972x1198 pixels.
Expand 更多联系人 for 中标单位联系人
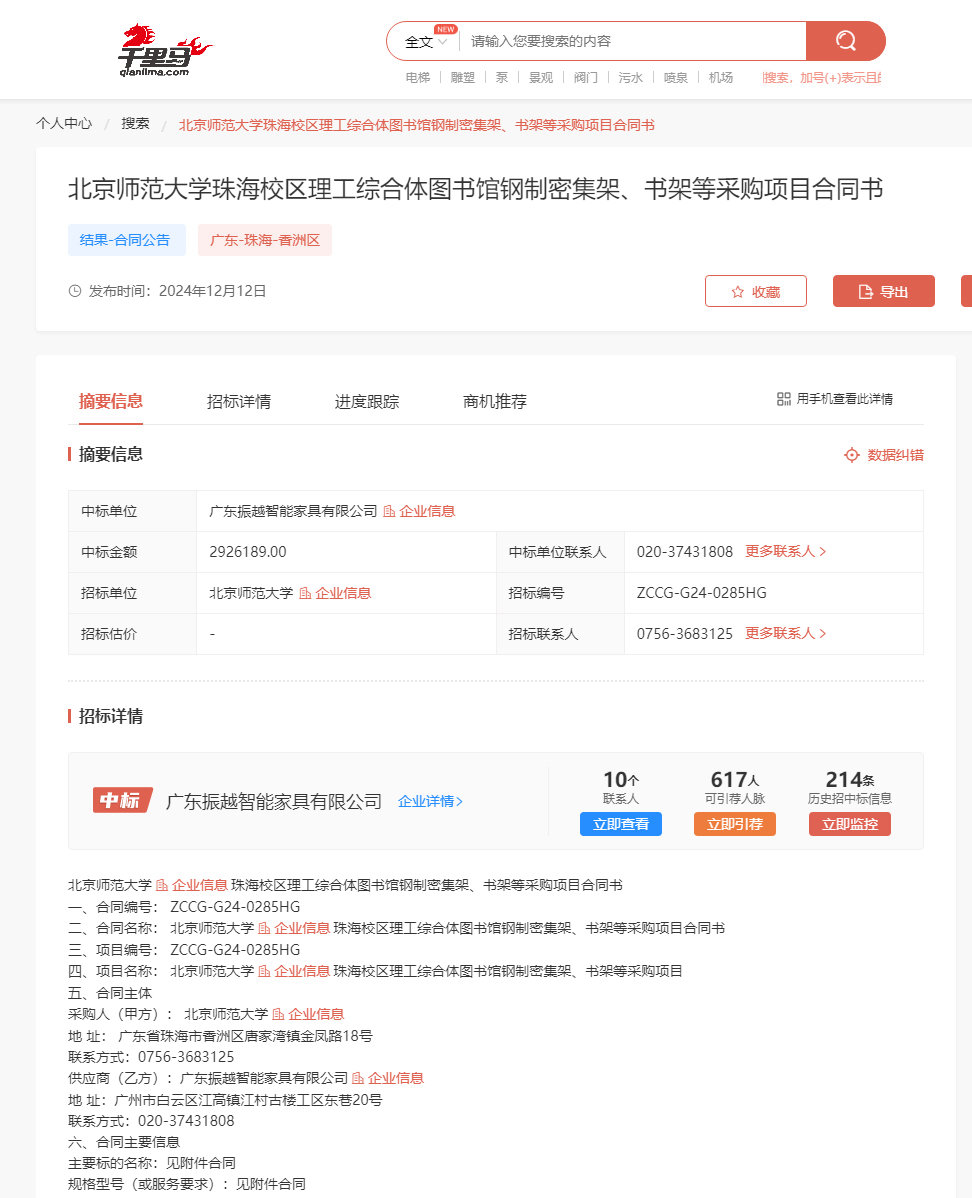click(x=786, y=552)
